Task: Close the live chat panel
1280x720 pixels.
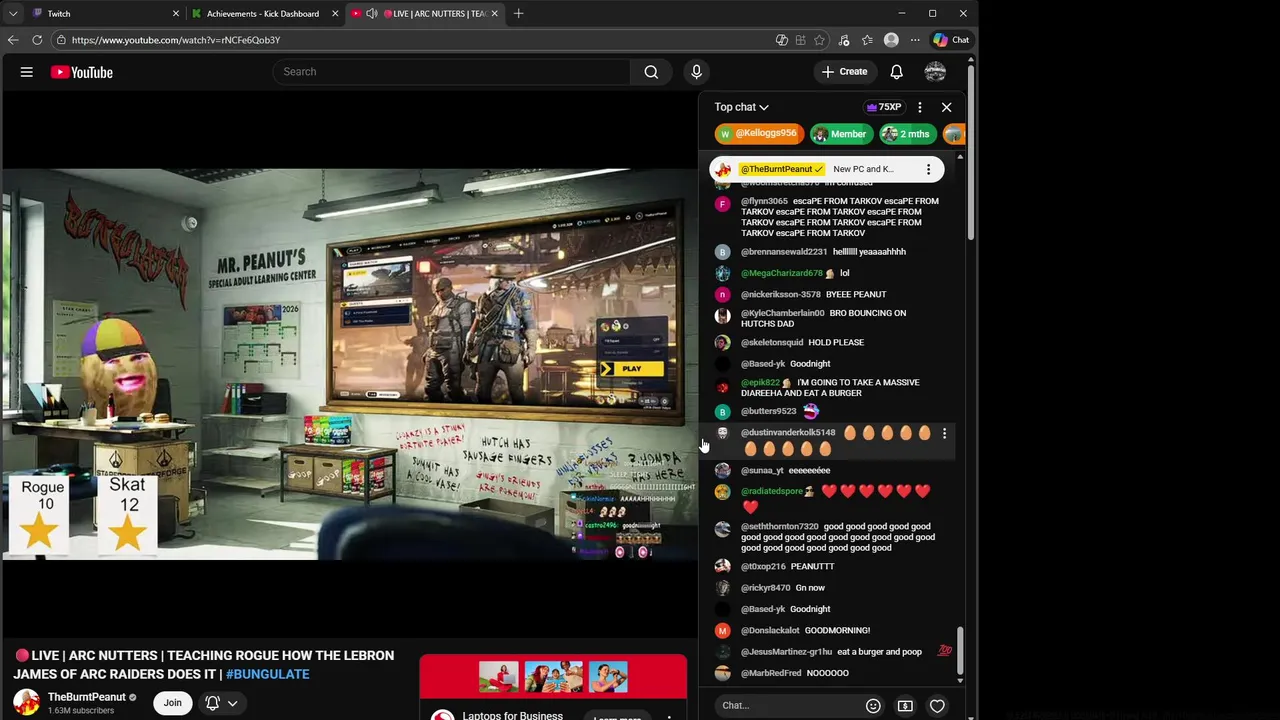Action: point(946,107)
